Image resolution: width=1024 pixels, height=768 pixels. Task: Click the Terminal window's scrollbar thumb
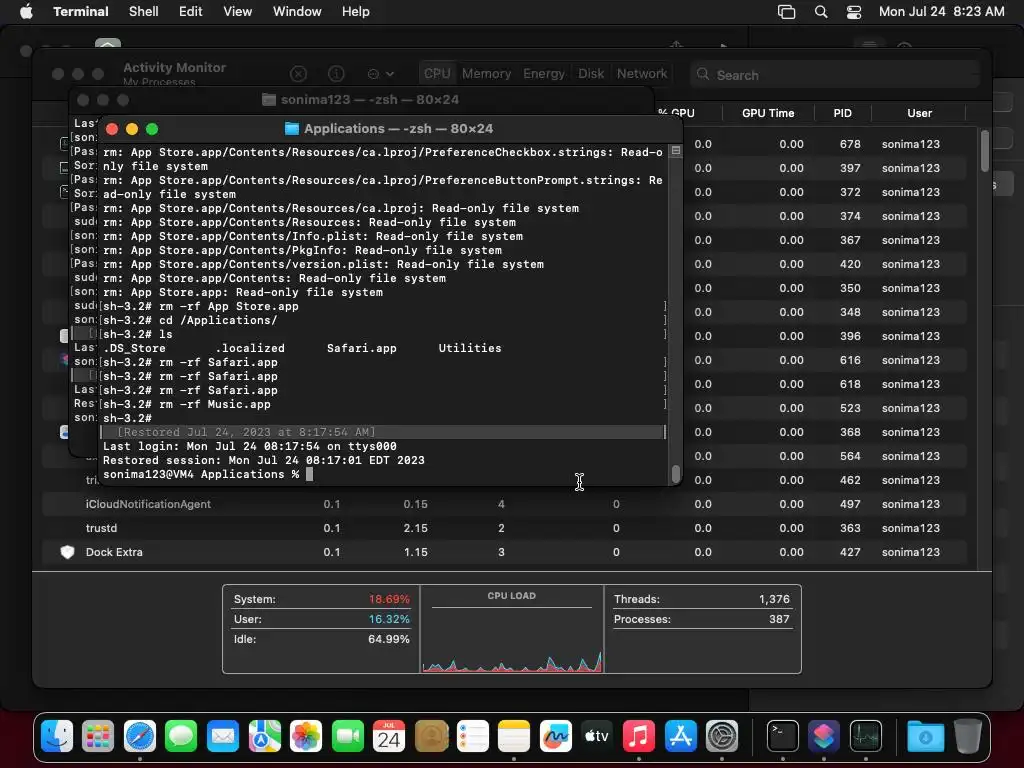coord(675,473)
